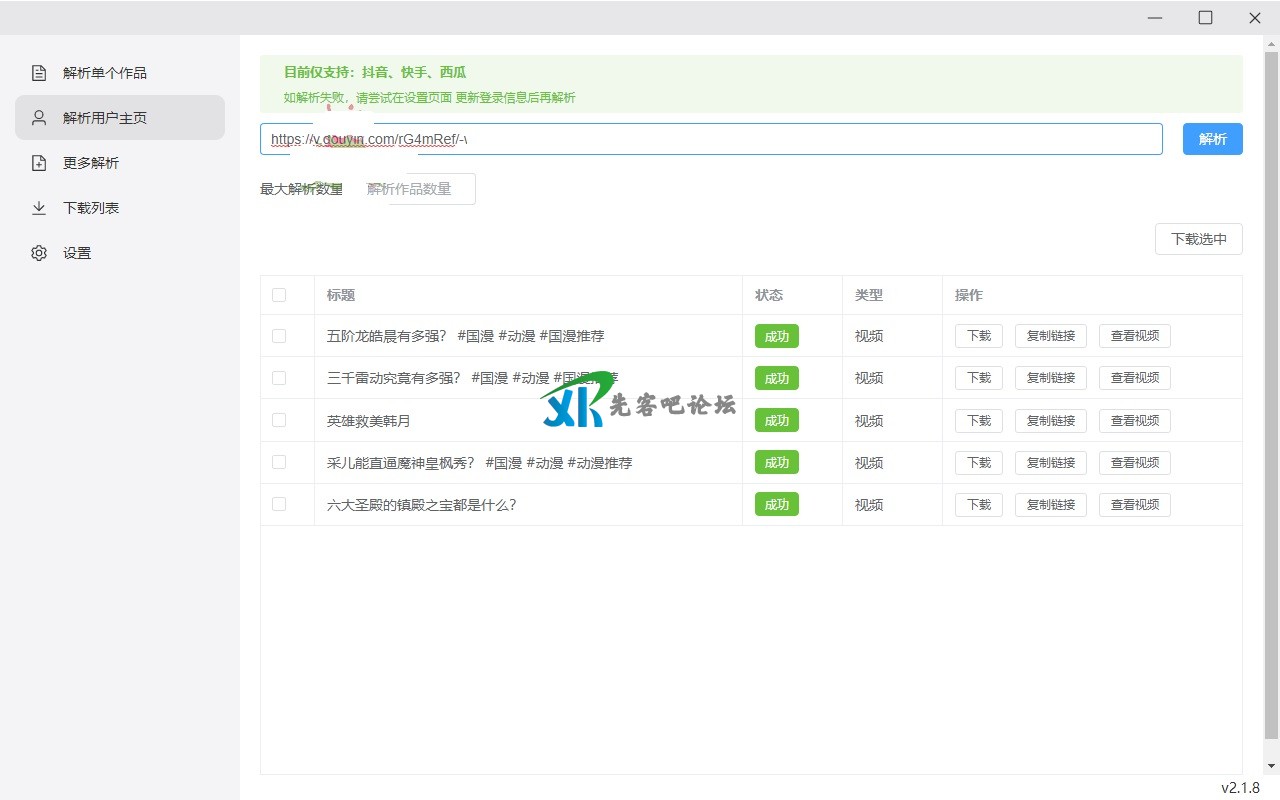Click the file-plus icon for 更多解析

[39, 163]
